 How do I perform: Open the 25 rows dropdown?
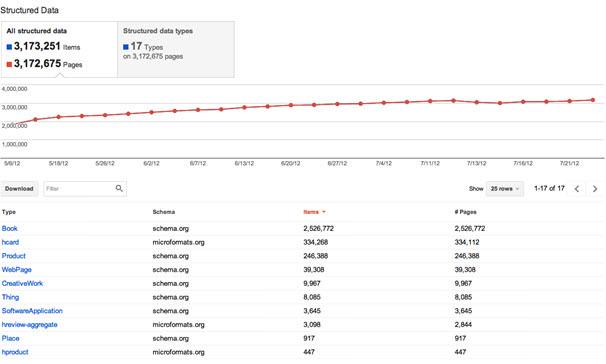point(505,189)
